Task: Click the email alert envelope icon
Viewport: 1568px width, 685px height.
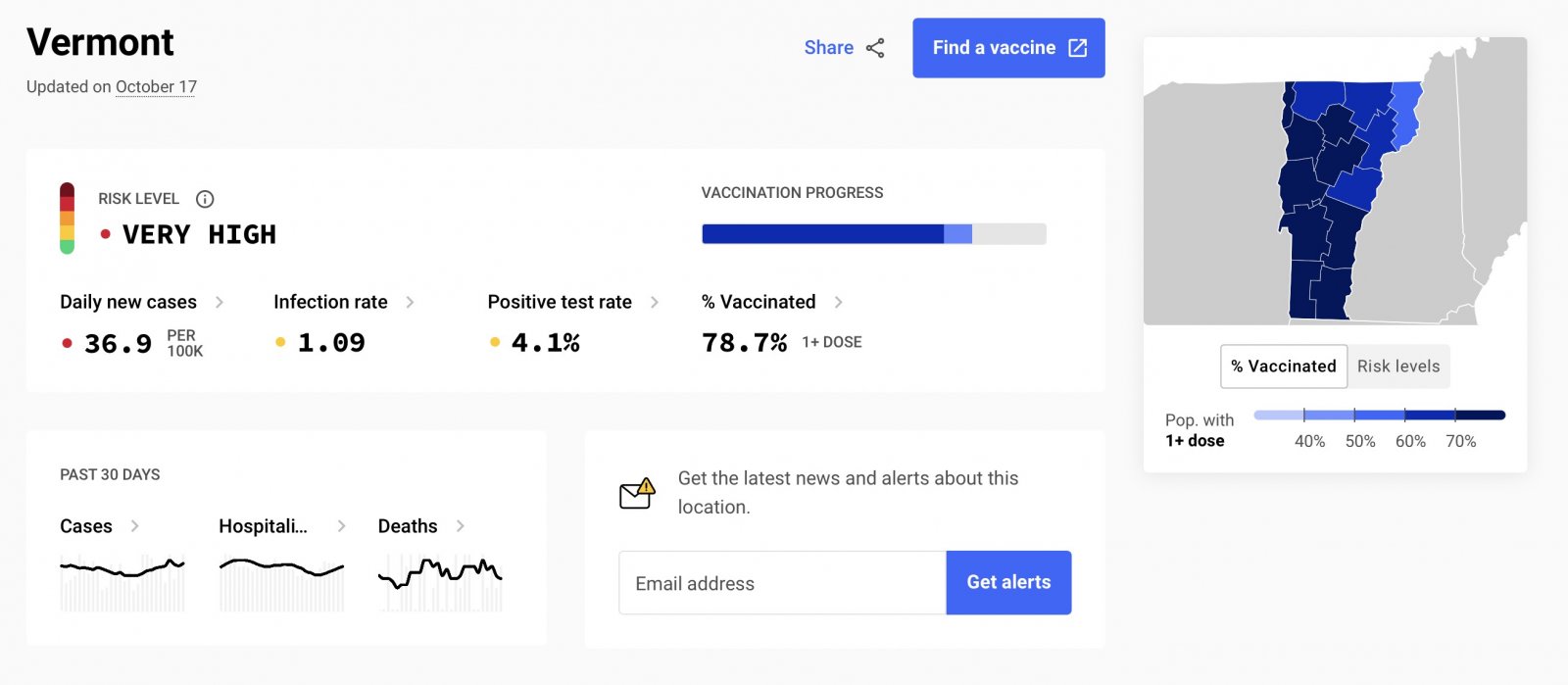Action: pos(637,493)
